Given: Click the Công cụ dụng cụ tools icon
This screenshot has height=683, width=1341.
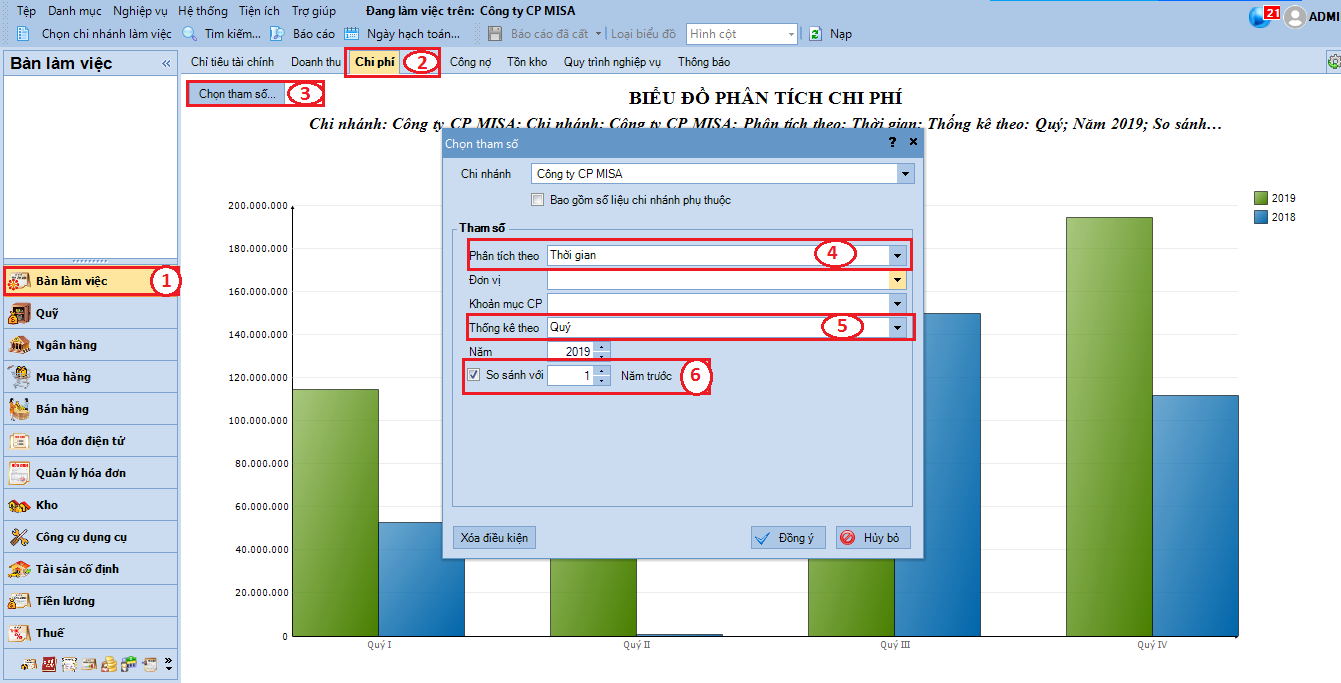Looking at the screenshot, I should pyautogui.click(x=18, y=537).
